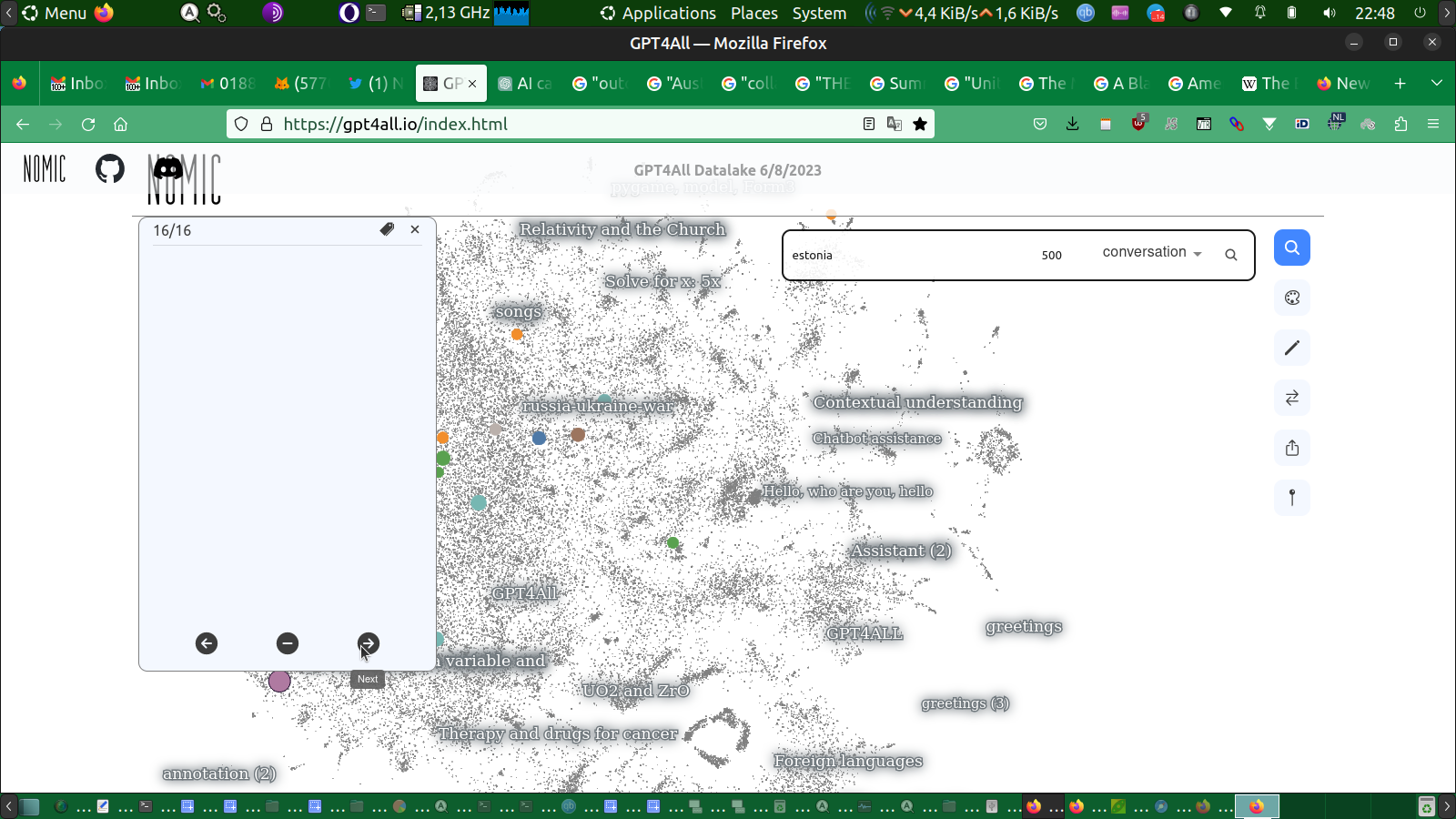This screenshot has height=819, width=1456.
Task: Open the conversation field dropdown
Action: (1152, 252)
